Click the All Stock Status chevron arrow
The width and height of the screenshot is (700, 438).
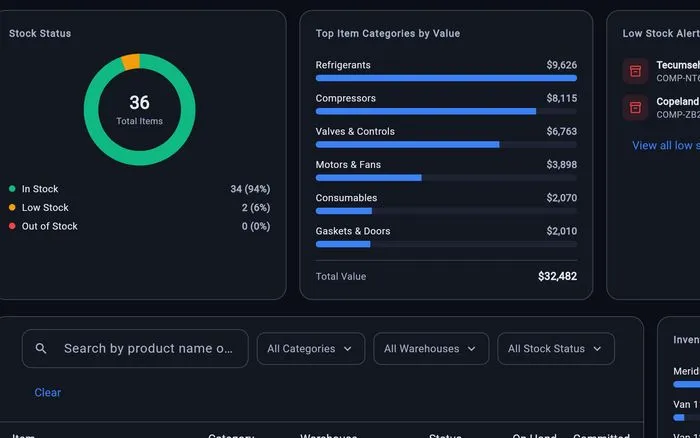click(x=597, y=349)
